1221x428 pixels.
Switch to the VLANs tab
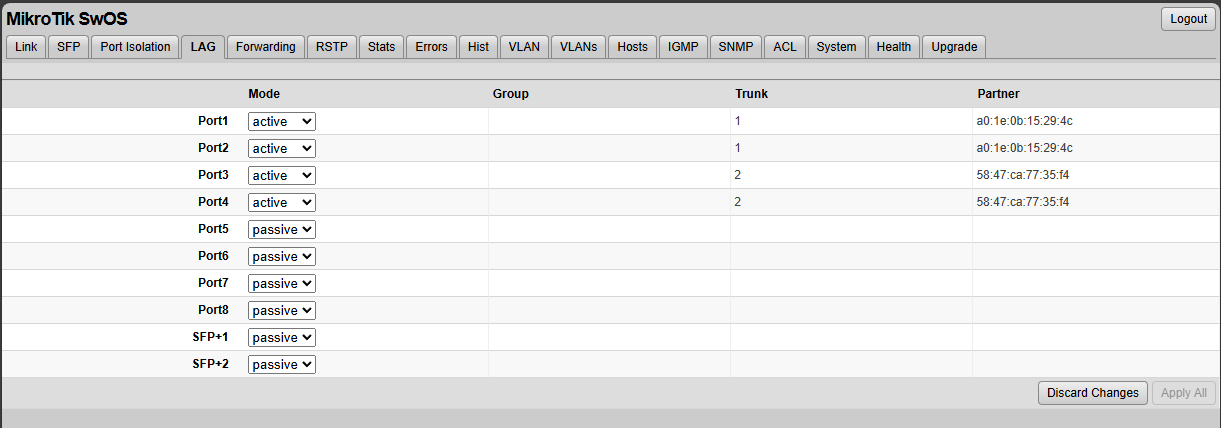tap(578, 47)
